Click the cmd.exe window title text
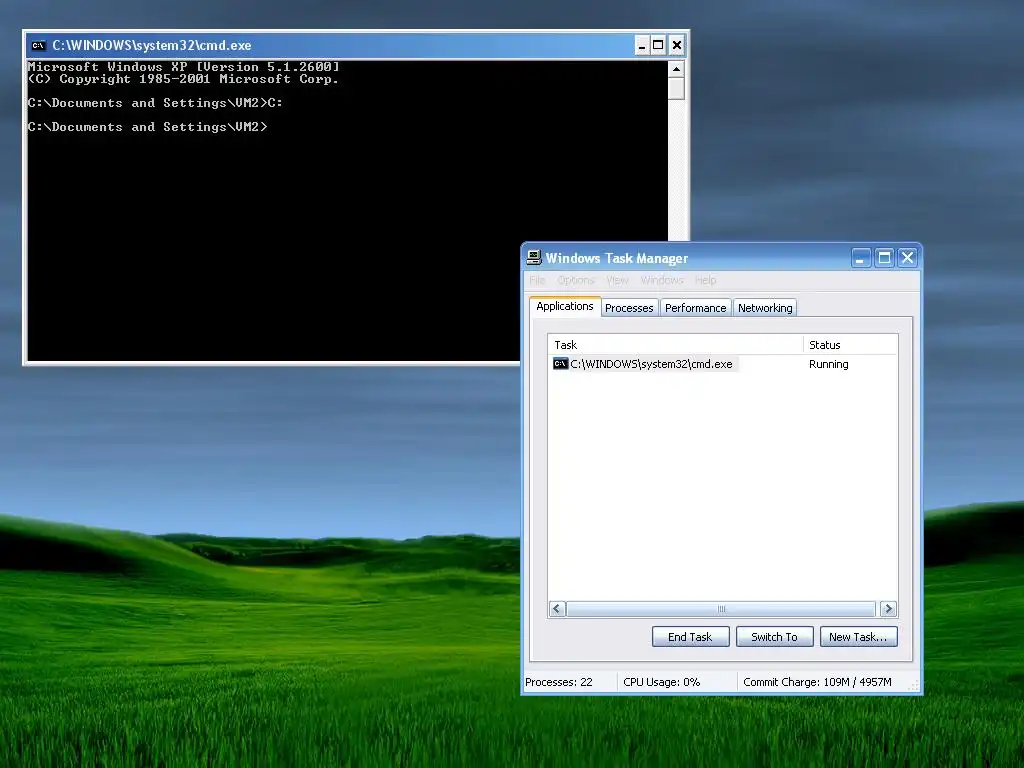The image size is (1024, 768). [152, 45]
